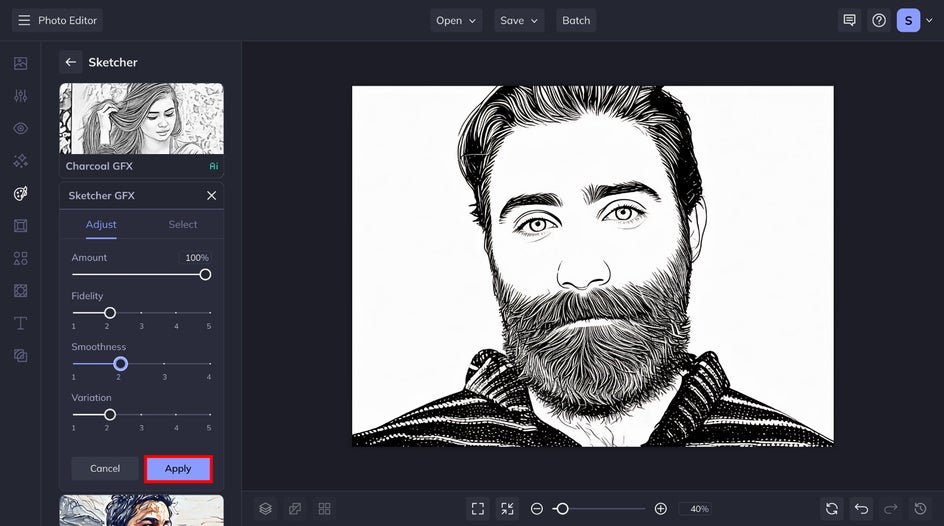Apply the Sketcher GFX effect
Viewport: 944px width, 526px height.
(178, 468)
